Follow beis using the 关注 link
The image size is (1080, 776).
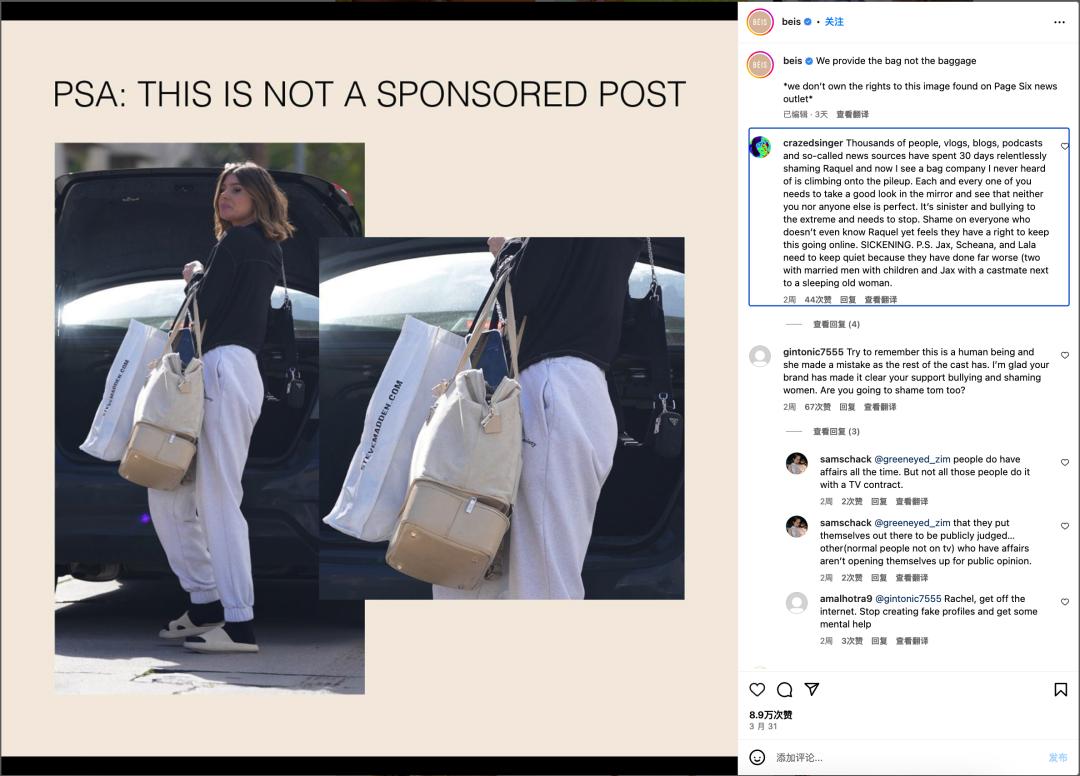(x=834, y=22)
